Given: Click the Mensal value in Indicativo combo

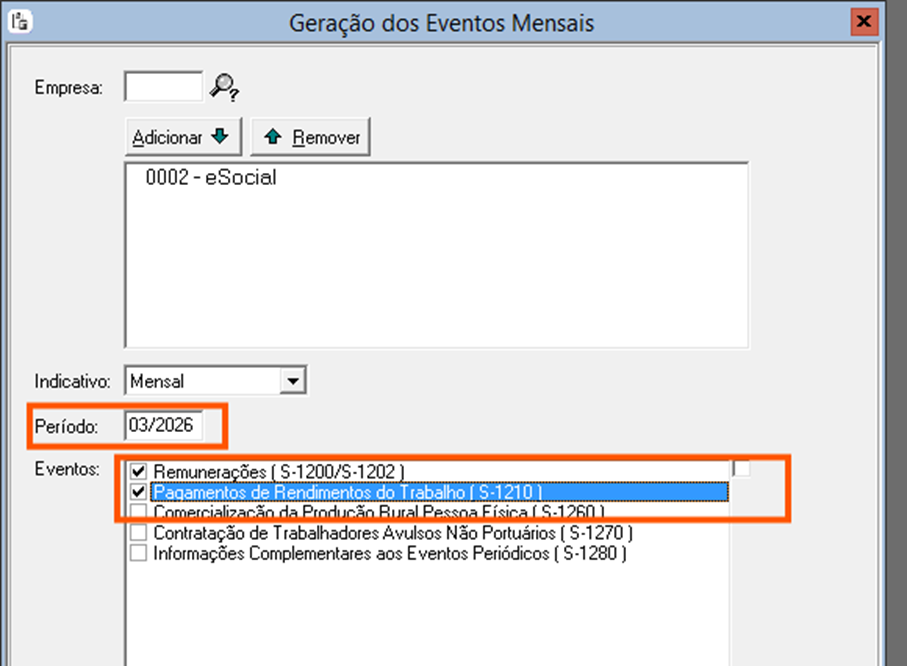Looking at the screenshot, I should tap(202, 381).
